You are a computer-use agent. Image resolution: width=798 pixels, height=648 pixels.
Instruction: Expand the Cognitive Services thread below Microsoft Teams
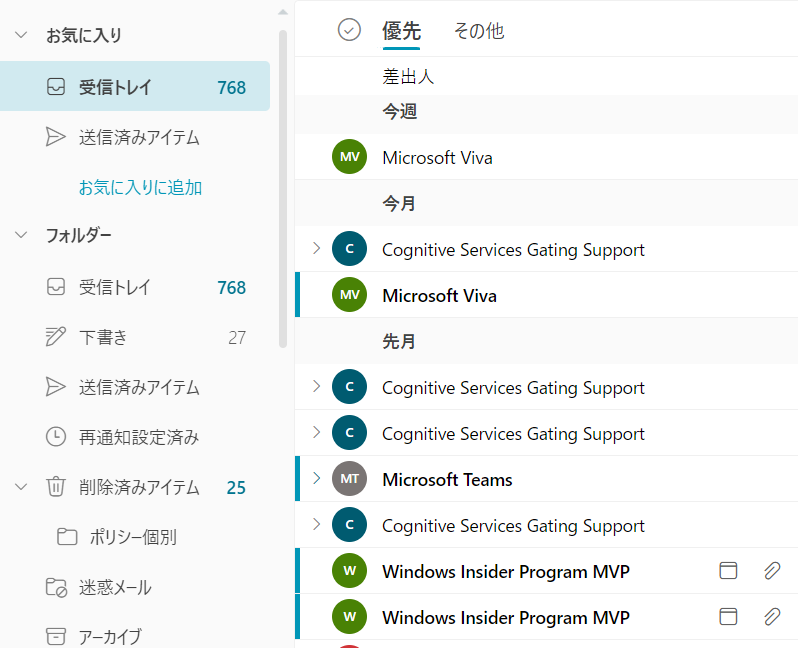tap(317, 524)
